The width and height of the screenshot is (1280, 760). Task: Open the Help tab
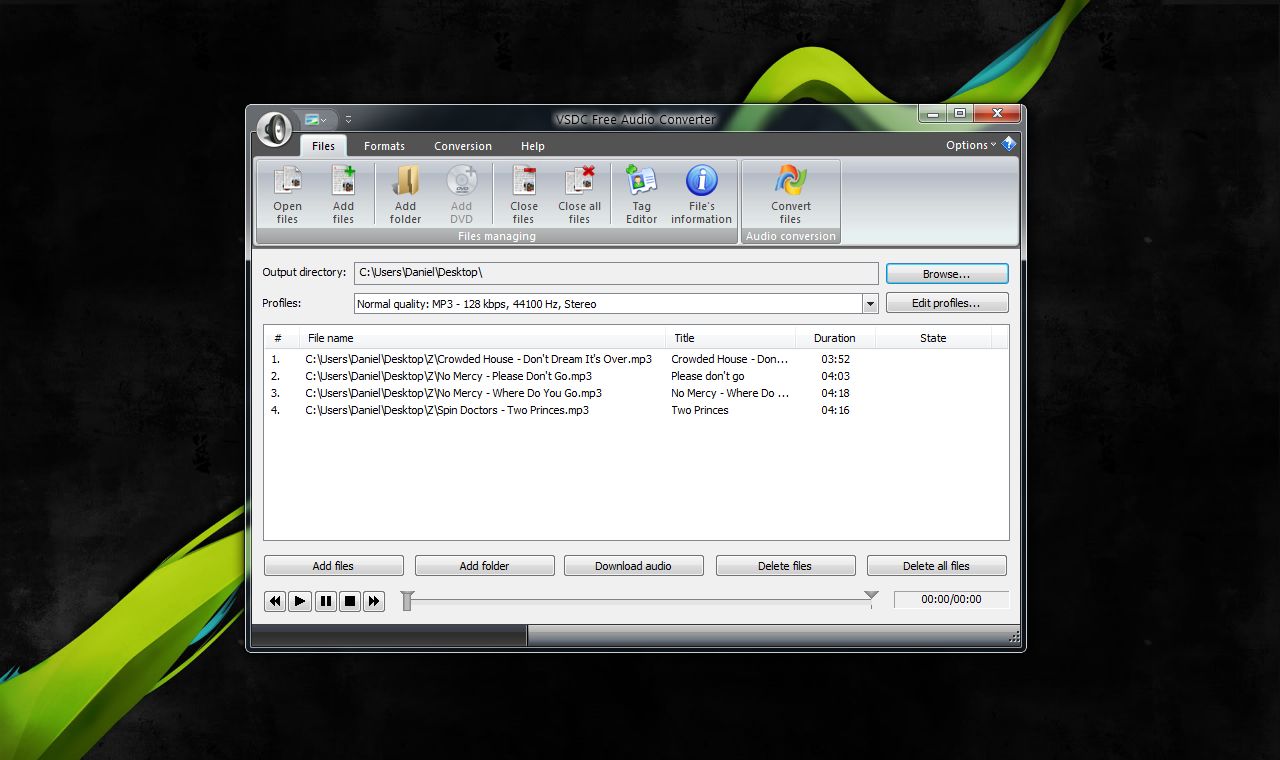[533, 146]
